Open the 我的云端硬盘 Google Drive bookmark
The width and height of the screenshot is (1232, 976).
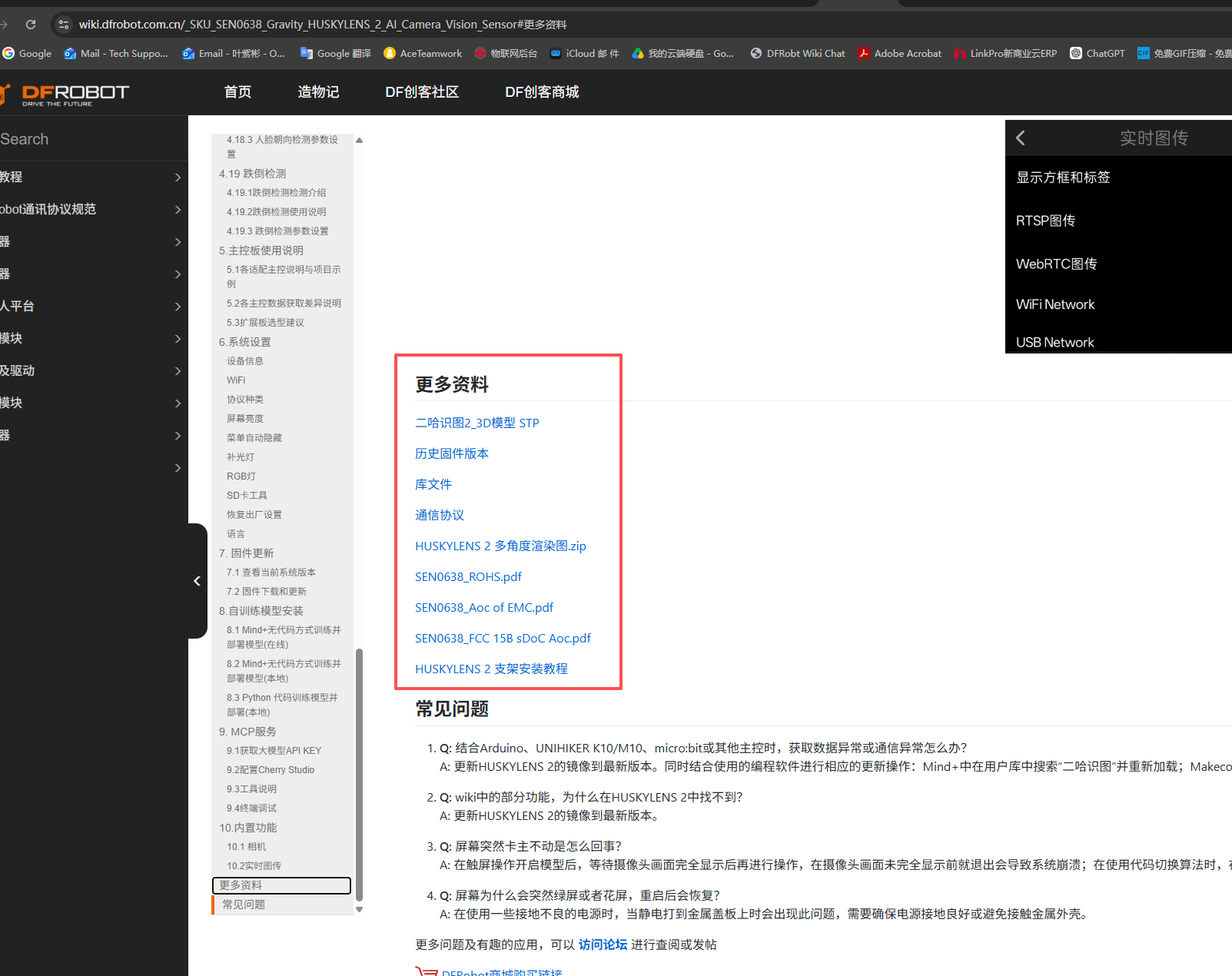click(x=682, y=53)
